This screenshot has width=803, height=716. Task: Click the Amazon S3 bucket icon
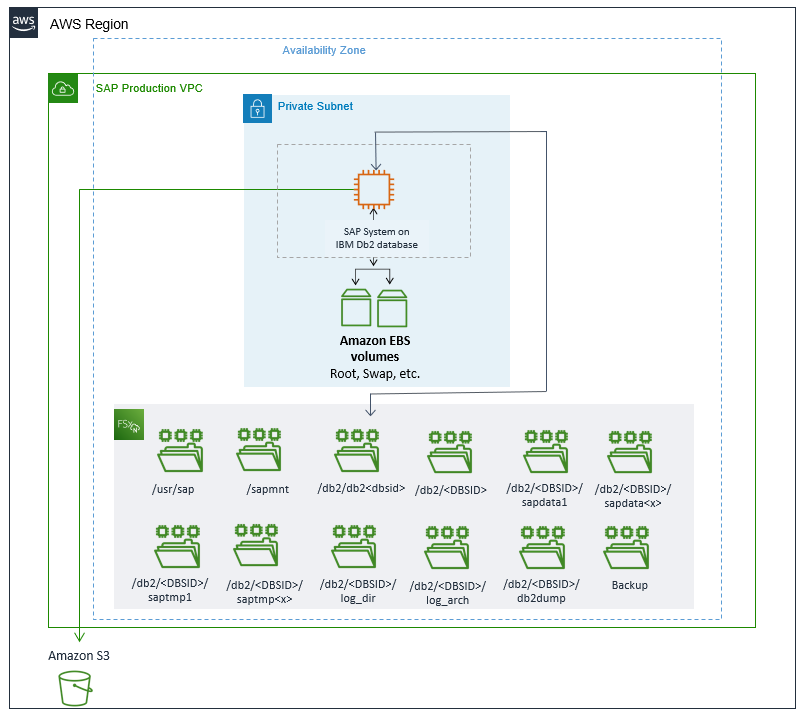76,688
